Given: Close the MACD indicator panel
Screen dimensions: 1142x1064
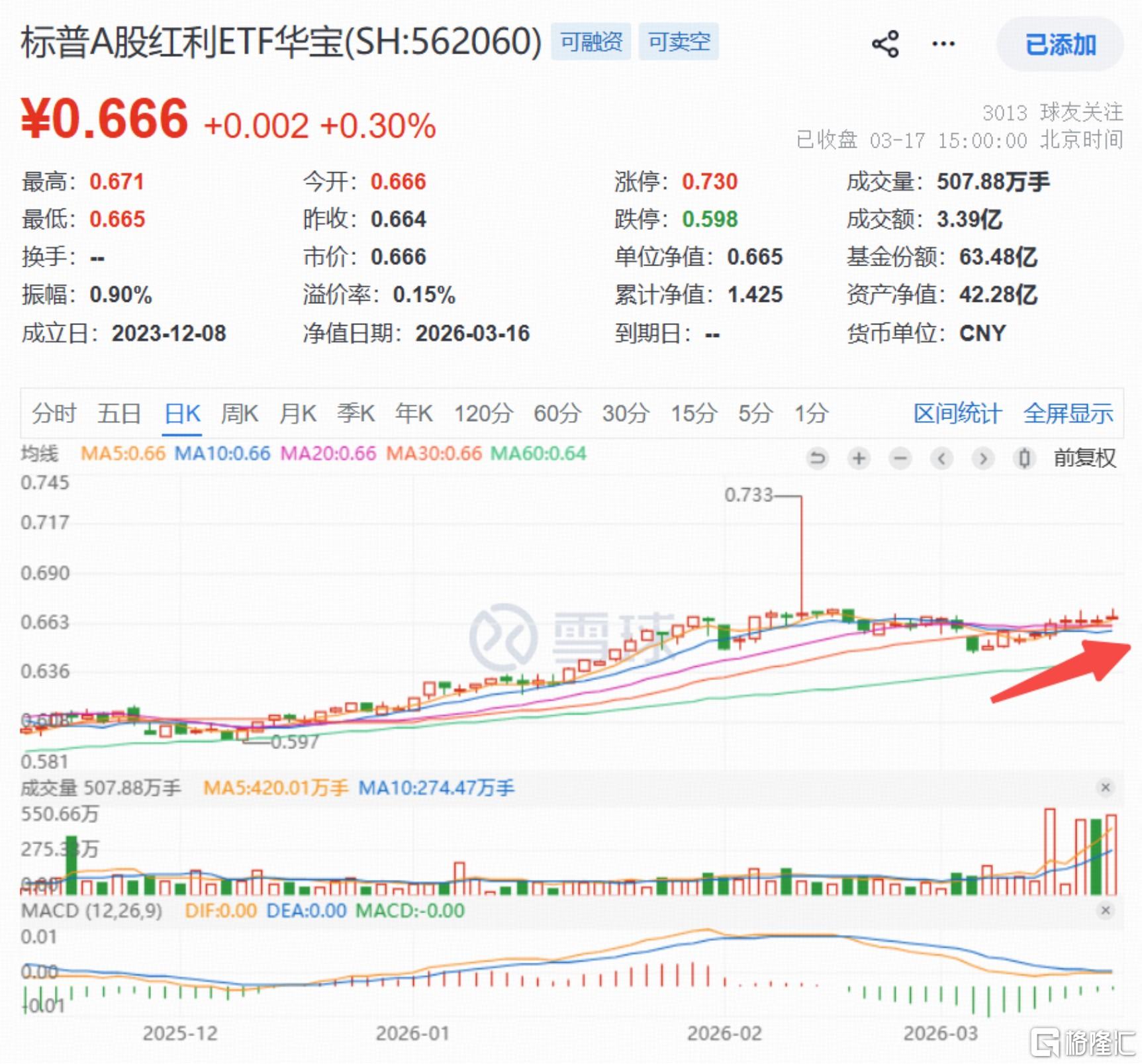Looking at the screenshot, I should pos(1105,910).
